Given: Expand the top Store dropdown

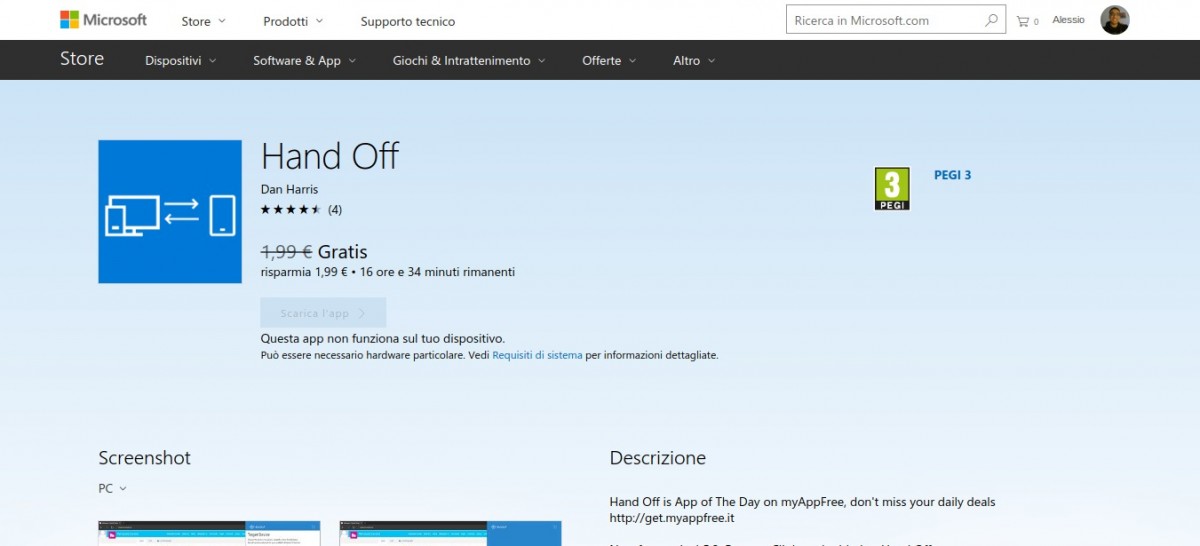Looking at the screenshot, I should tap(204, 21).
